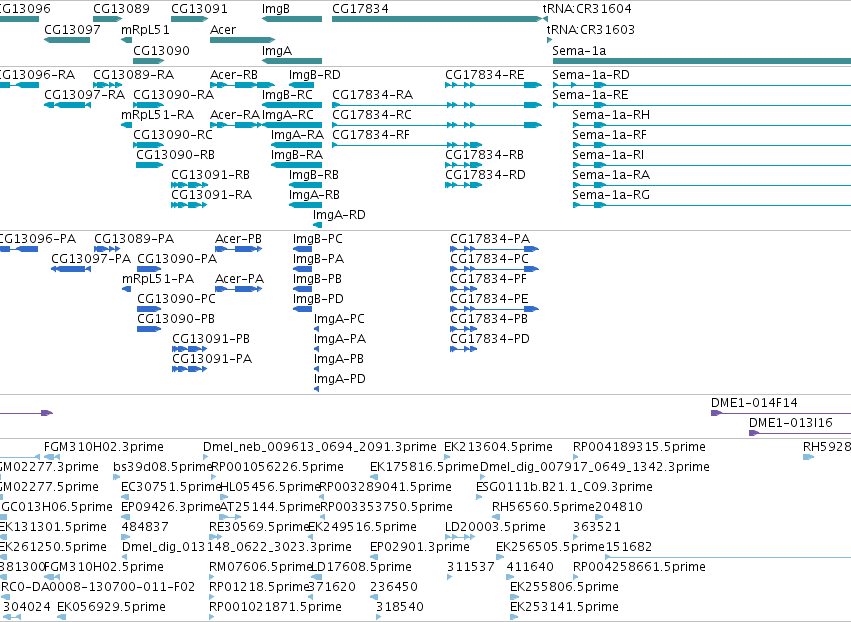Click the LD20003.5prime EST label

[495, 527]
